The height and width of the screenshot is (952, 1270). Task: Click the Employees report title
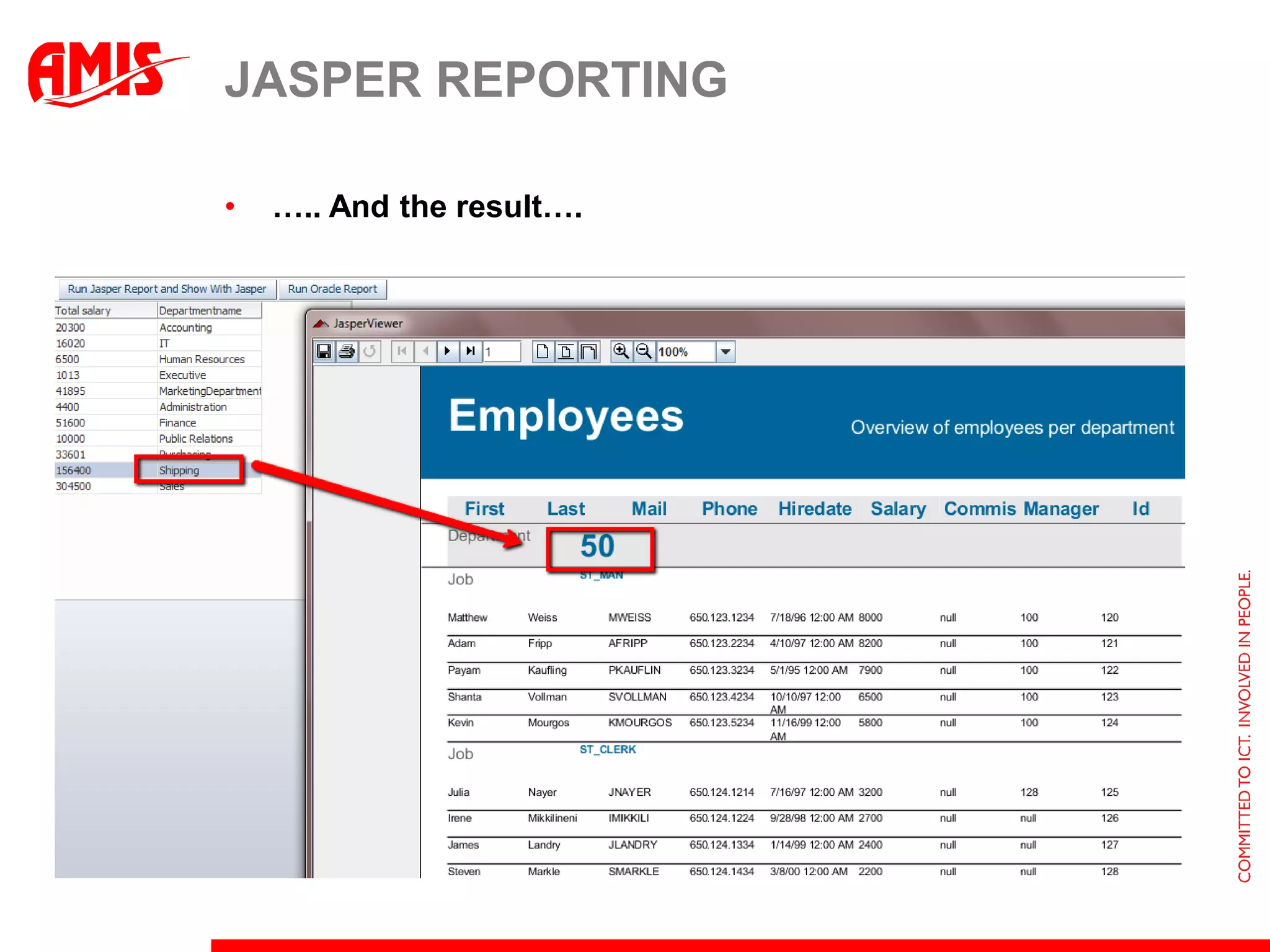click(x=566, y=416)
